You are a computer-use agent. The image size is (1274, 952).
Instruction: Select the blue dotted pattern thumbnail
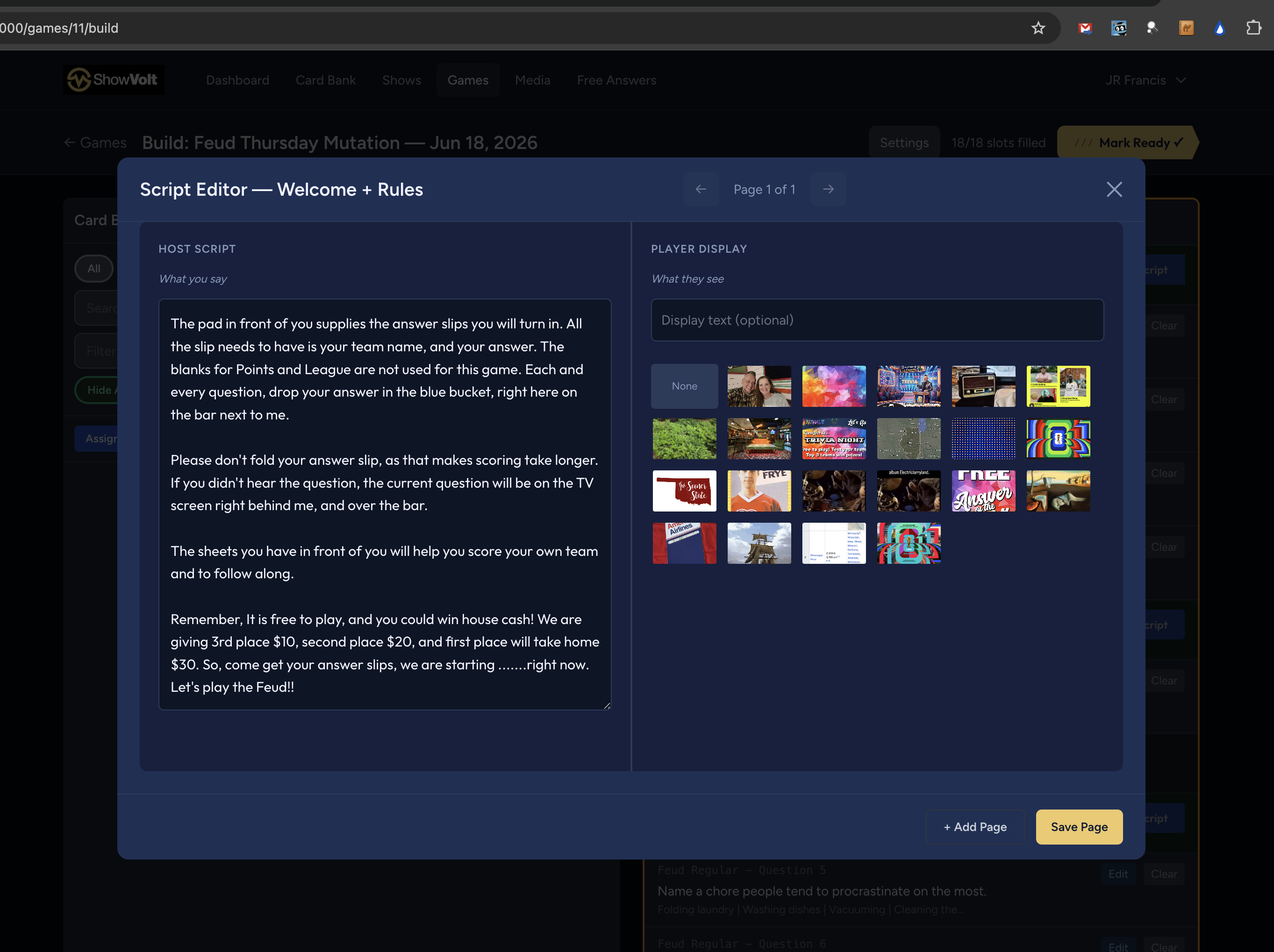[x=983, y=439]
